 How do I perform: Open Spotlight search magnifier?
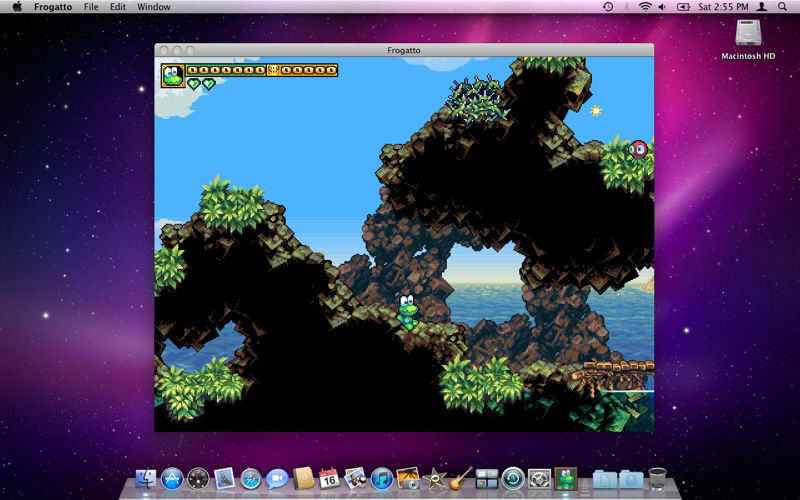(x=782, y=7)
